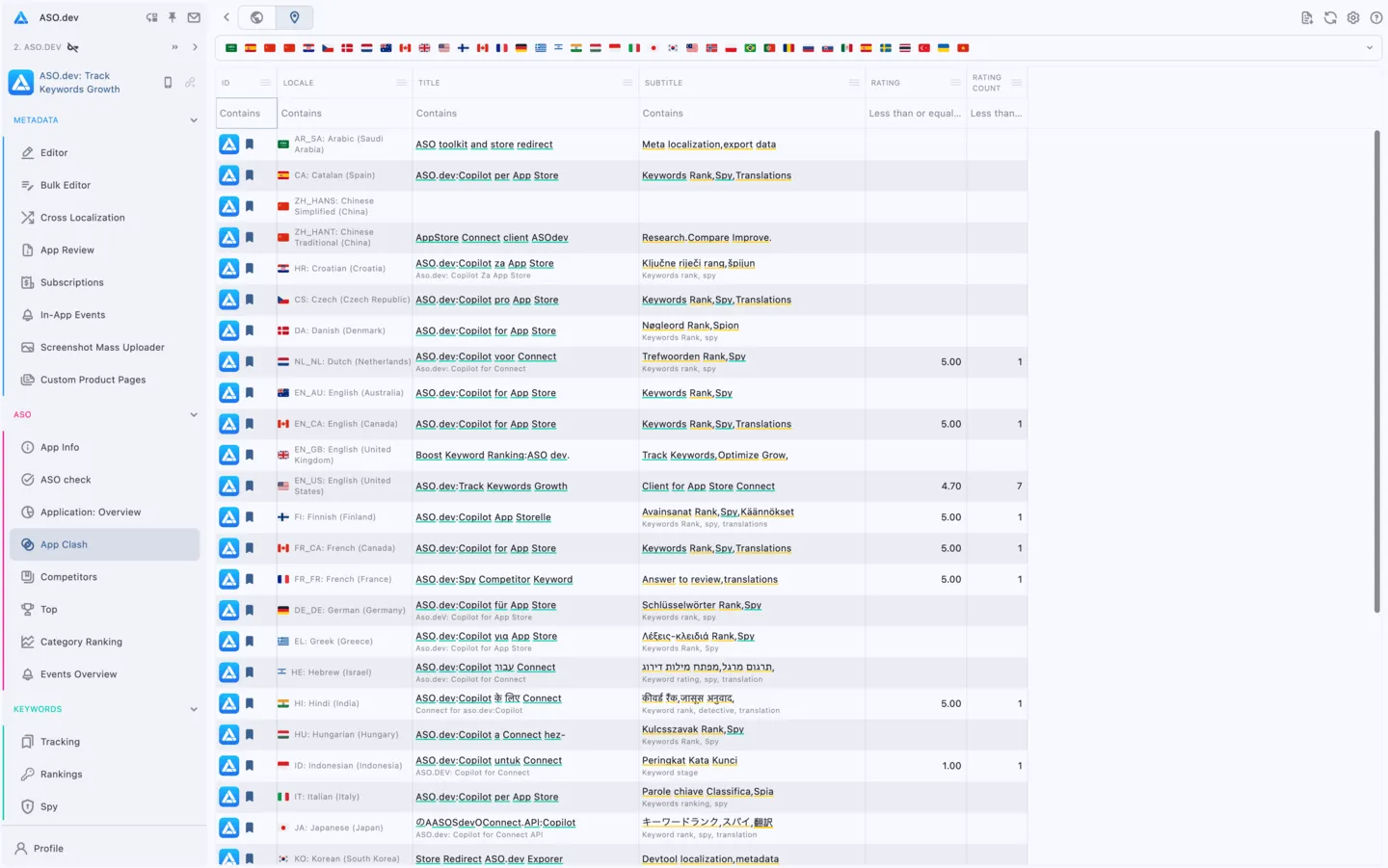Image resolution: width=1388 pixels, height=868 pixels.
Task: Open settings via the gear icon
Action: pyautogui.click(x=1353, y=17)
